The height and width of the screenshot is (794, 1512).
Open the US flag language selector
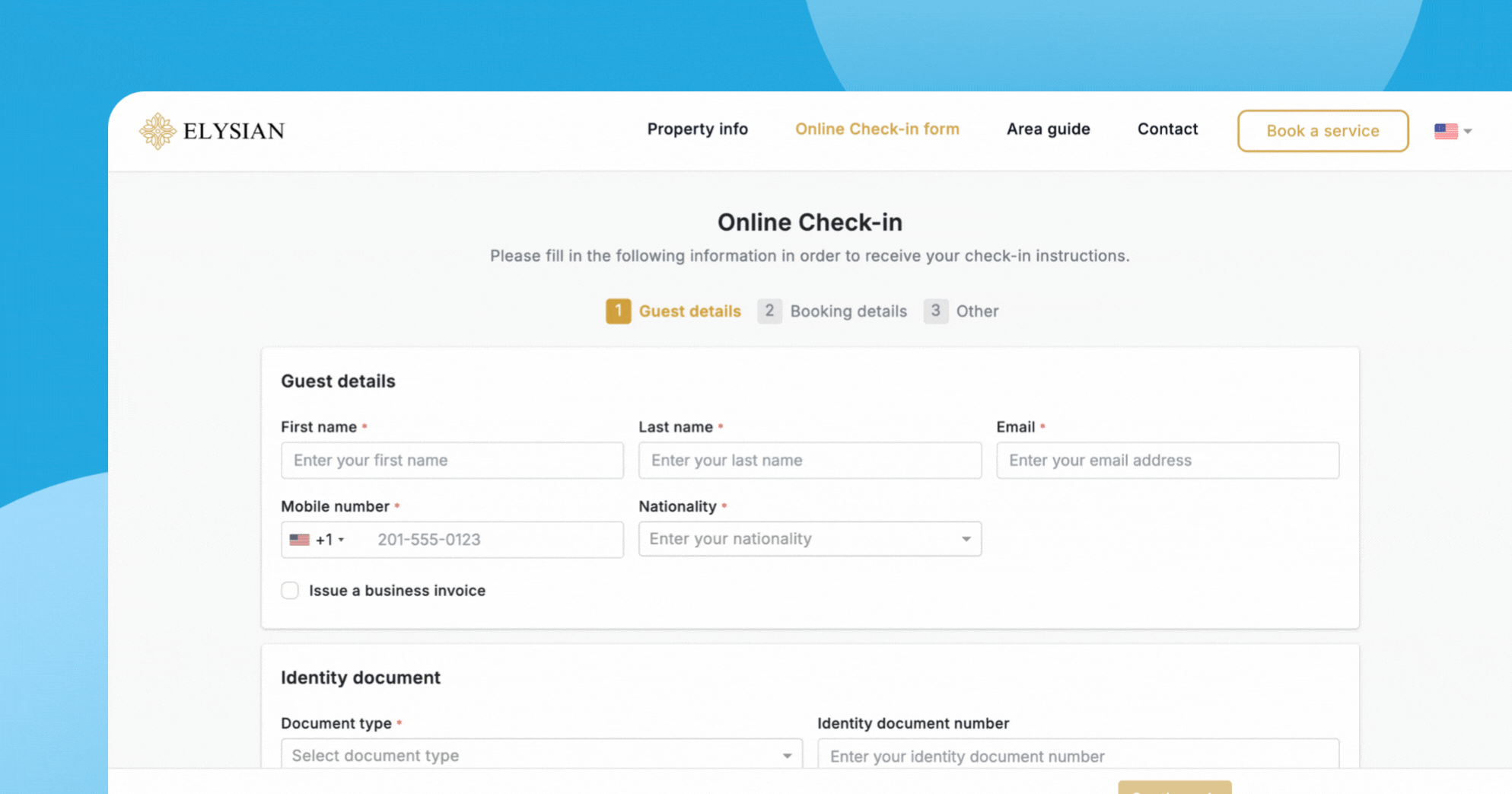[1446, 130]
